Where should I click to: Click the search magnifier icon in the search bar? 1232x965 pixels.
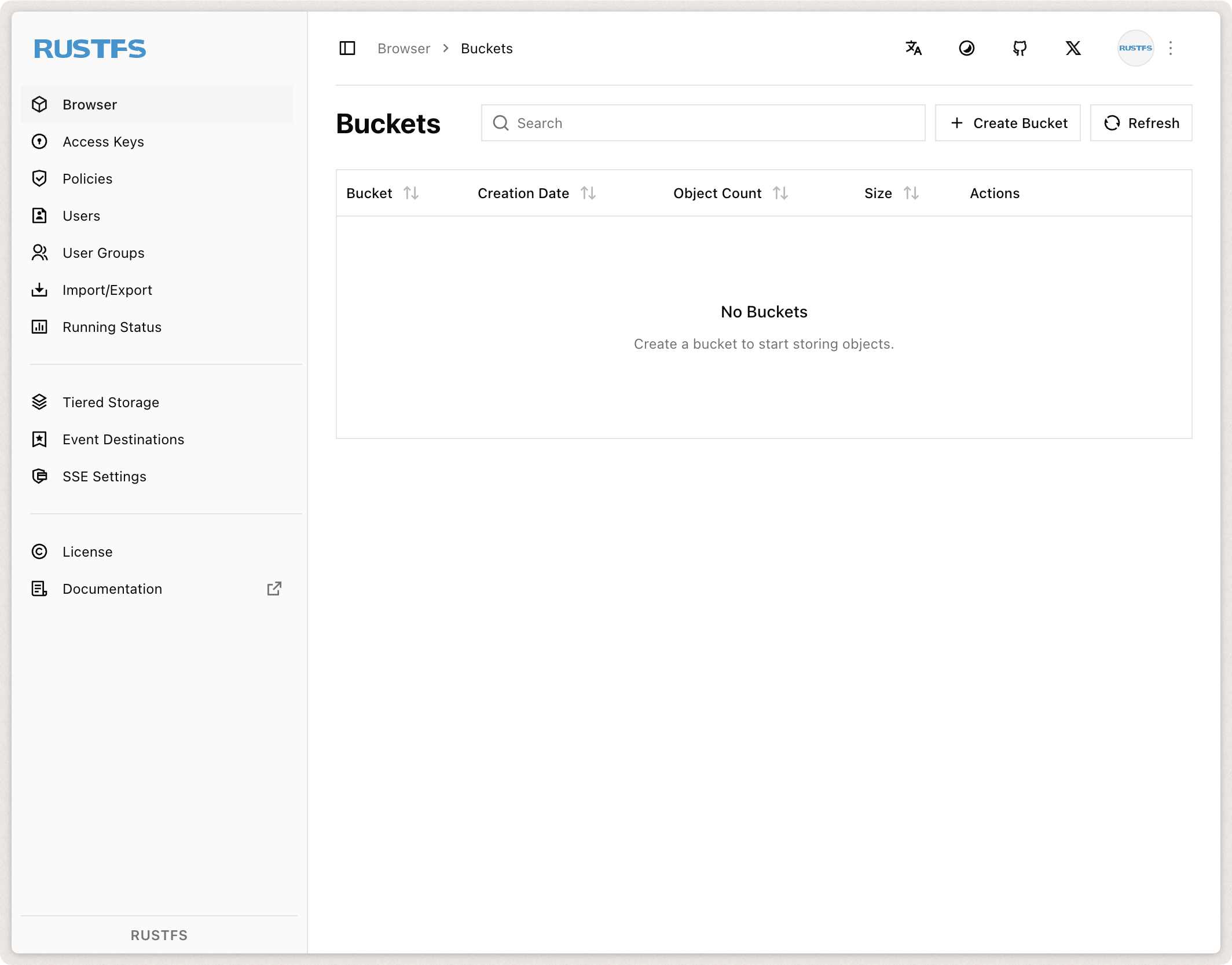click(x=500, y=123)
